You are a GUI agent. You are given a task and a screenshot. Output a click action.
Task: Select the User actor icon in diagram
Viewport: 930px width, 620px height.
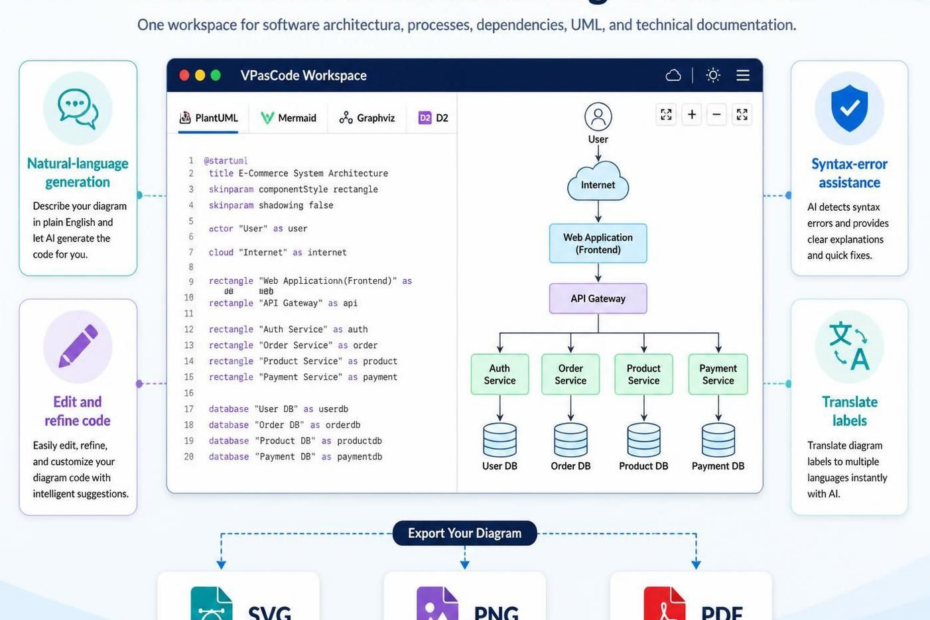[x=598, y=117]
